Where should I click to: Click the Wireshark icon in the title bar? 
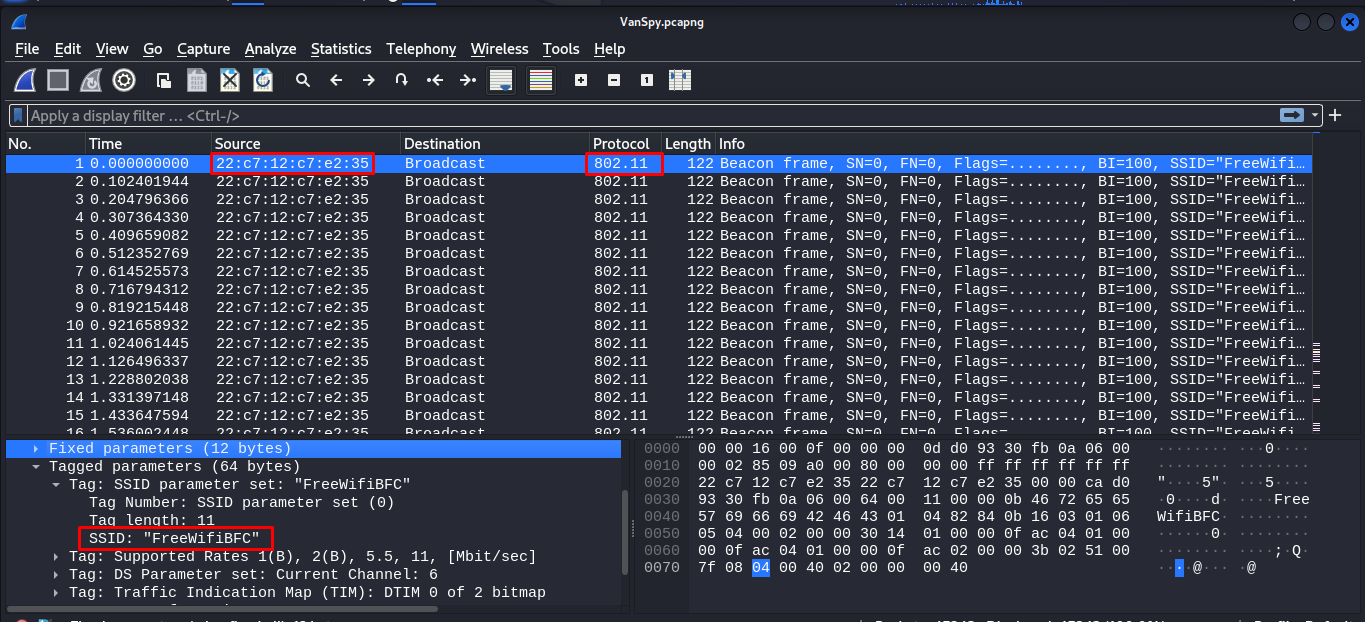(19, 22)
